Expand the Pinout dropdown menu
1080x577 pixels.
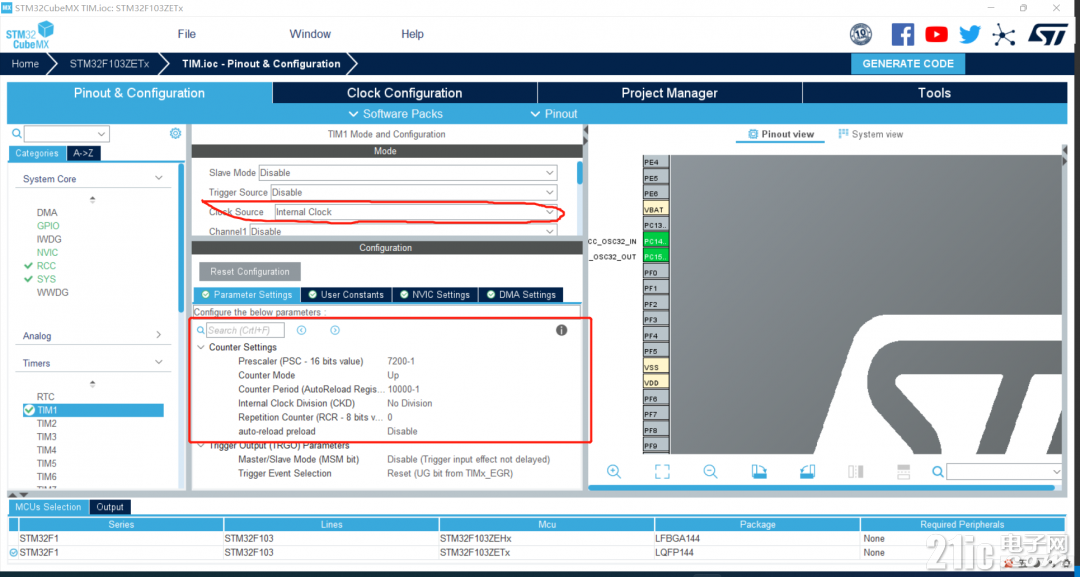coord(554,114)
